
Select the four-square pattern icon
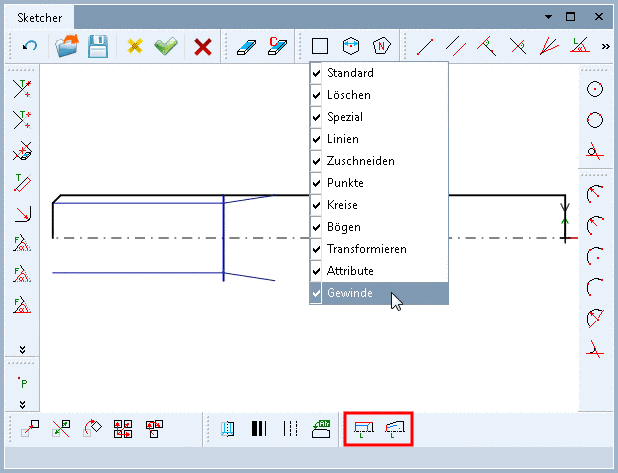123,429
